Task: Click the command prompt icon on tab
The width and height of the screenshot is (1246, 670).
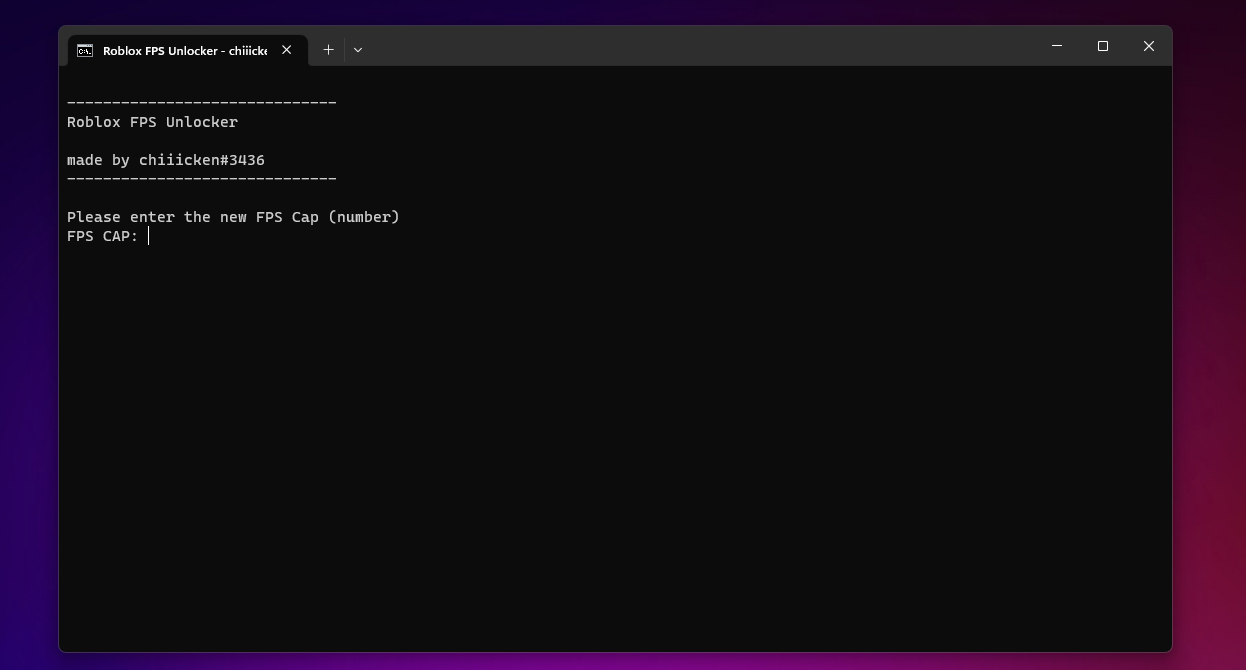Action: pyautogui.click(x=85, y=50)
